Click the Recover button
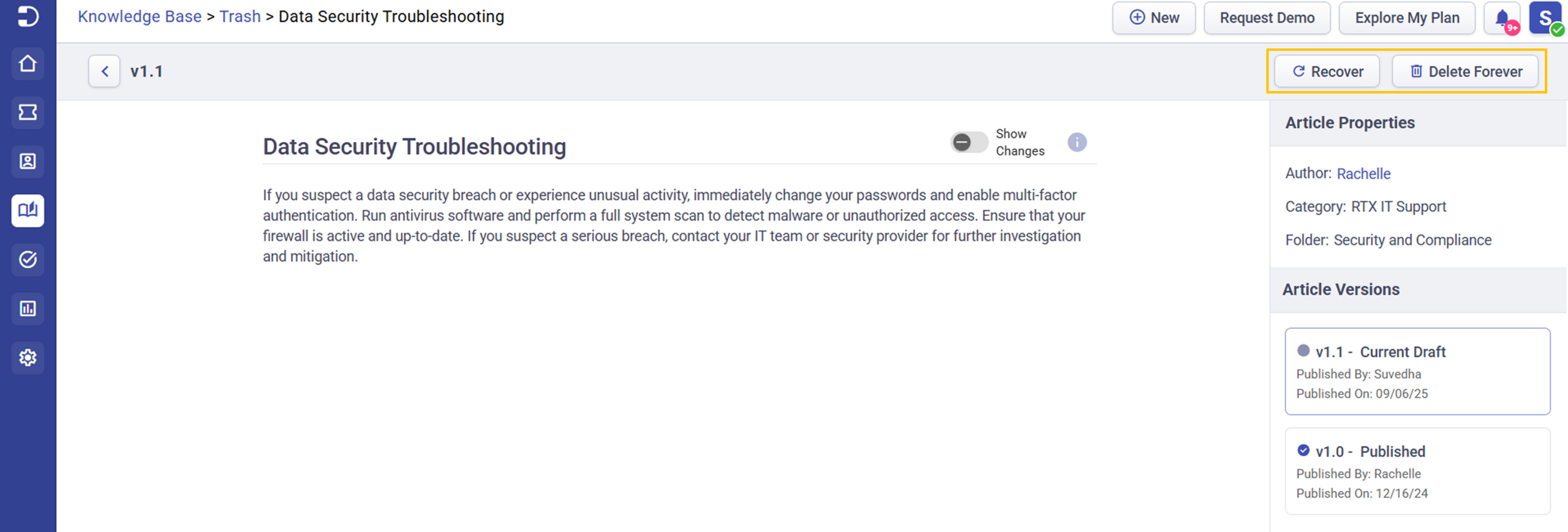Screen dimensions: 1568x532 (1327, 72)
